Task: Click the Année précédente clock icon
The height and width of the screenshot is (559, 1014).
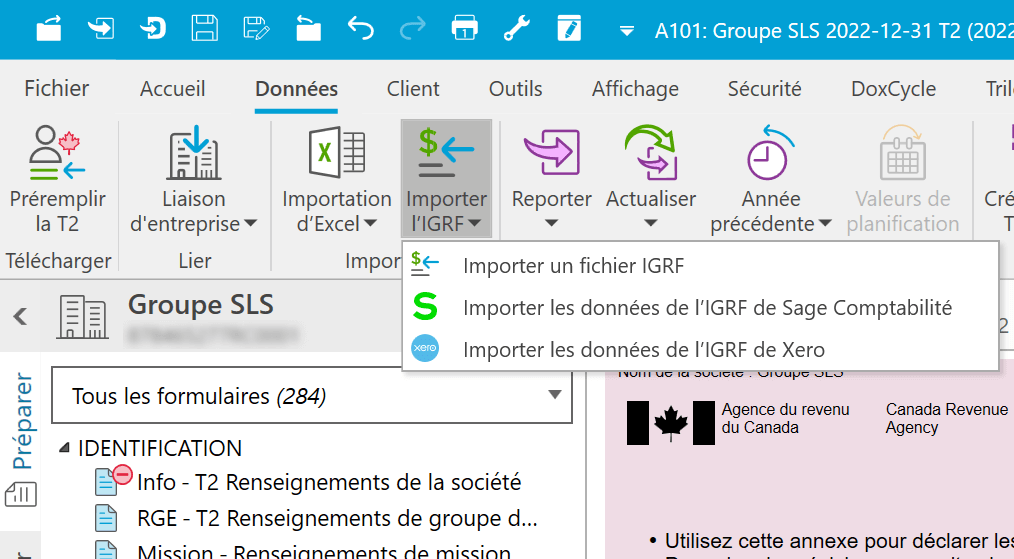Action: [770, 153]
